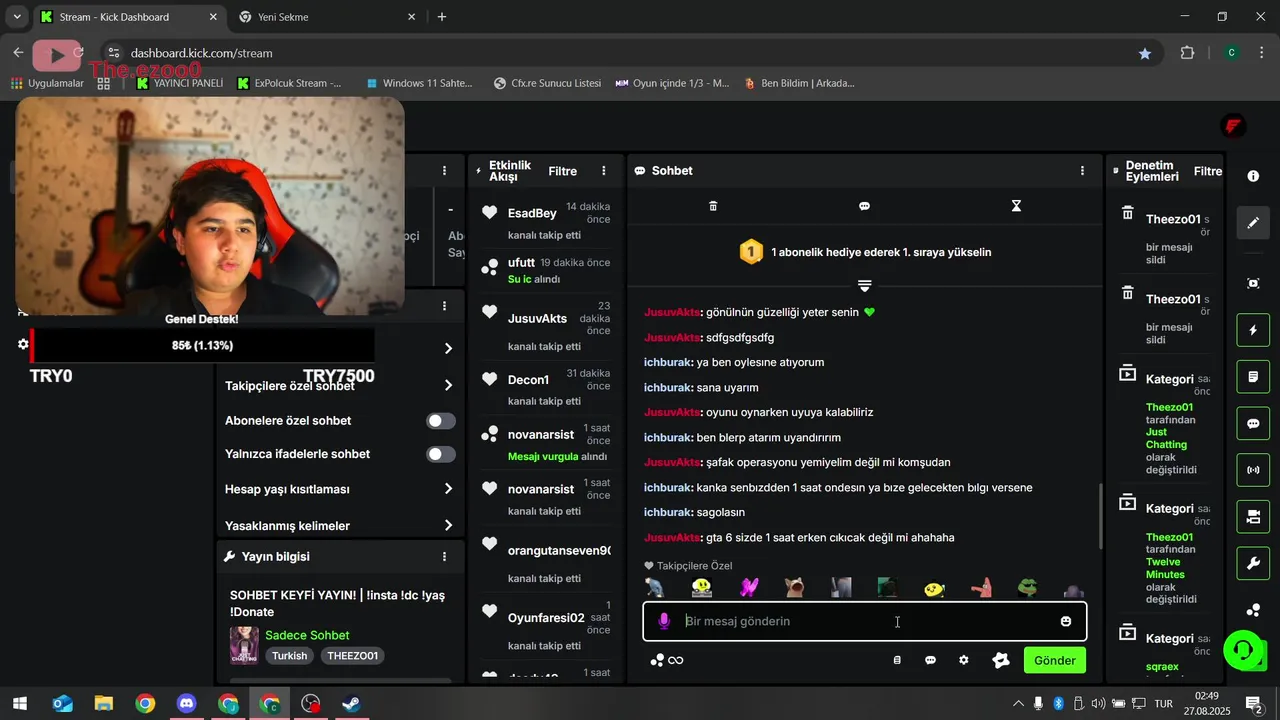Open chat settings gear below message box
This screenshot has height=720, width=1280.
[x=963, y=660]
